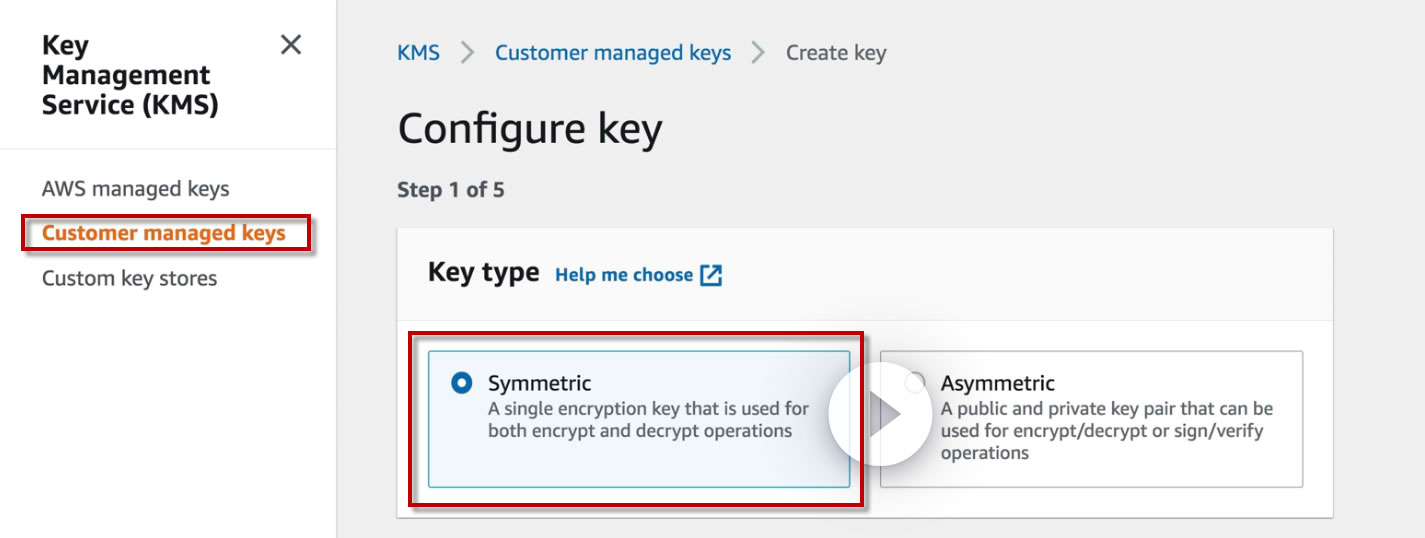Click the breadcrumb chevron right after KMS
The image size is (1425, 538).
[467, 53]
